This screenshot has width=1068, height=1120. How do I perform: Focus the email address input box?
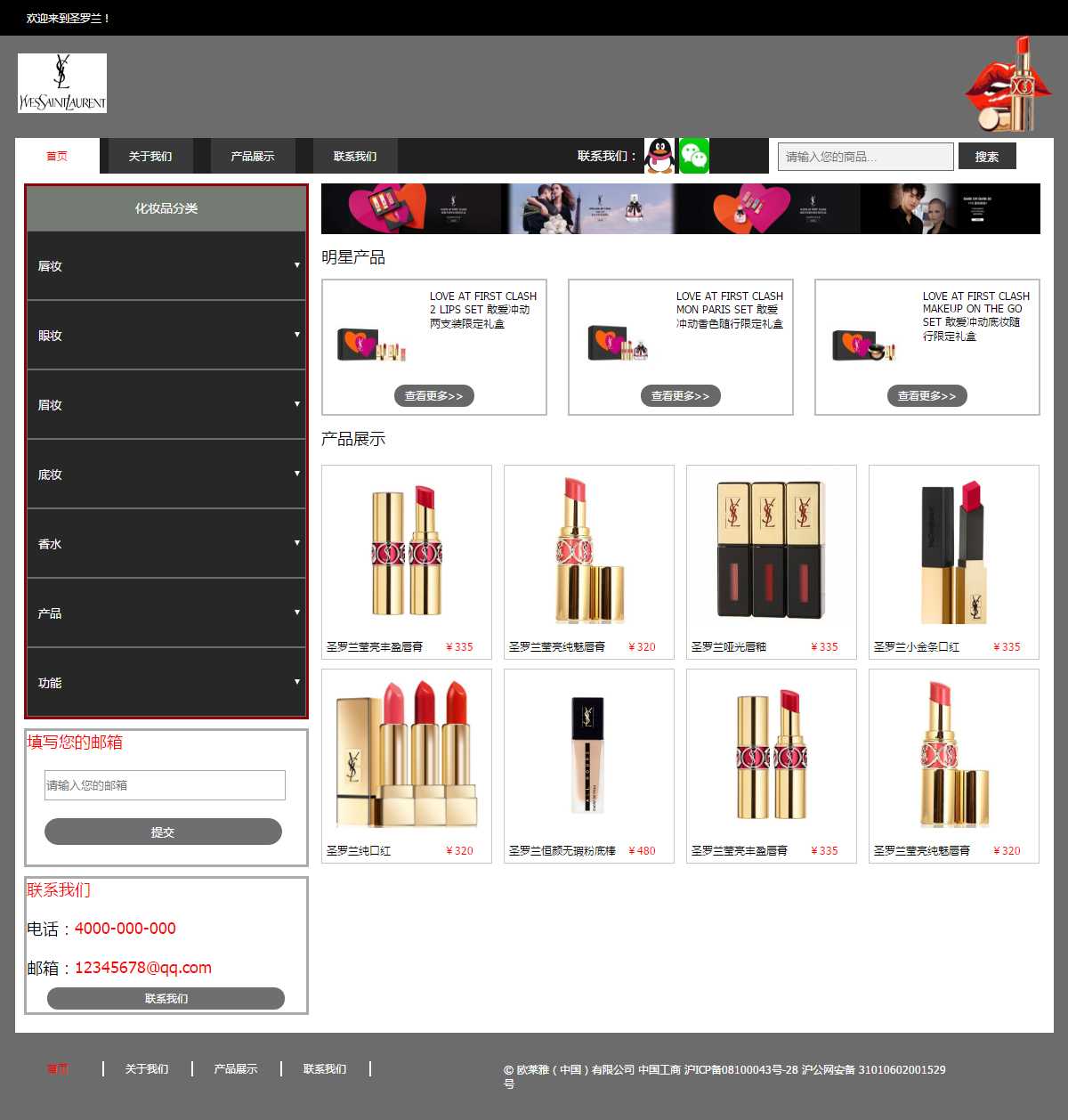tap(165, 785)
